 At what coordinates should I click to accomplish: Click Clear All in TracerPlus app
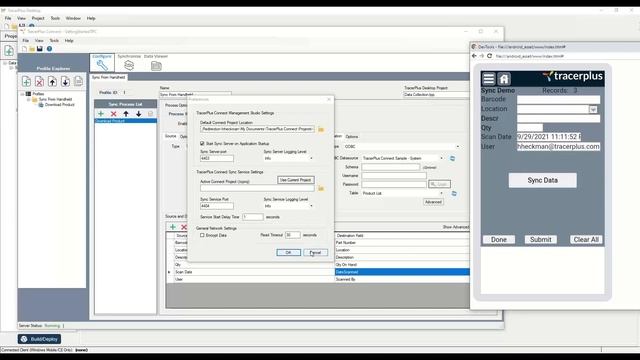coord(586,240)
